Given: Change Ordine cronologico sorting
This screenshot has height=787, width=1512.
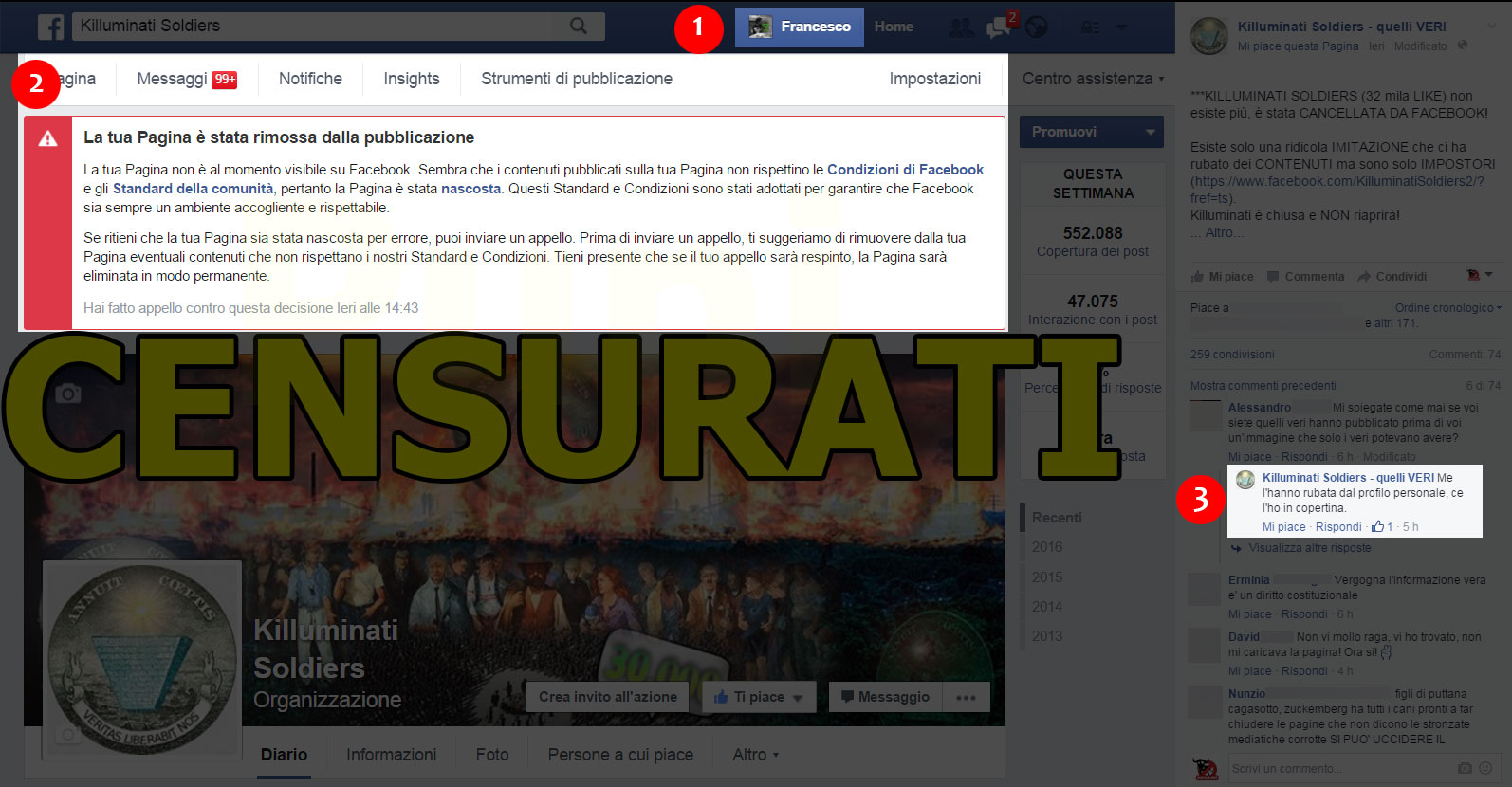Looking at the screenshot, I should point(1447,307).
